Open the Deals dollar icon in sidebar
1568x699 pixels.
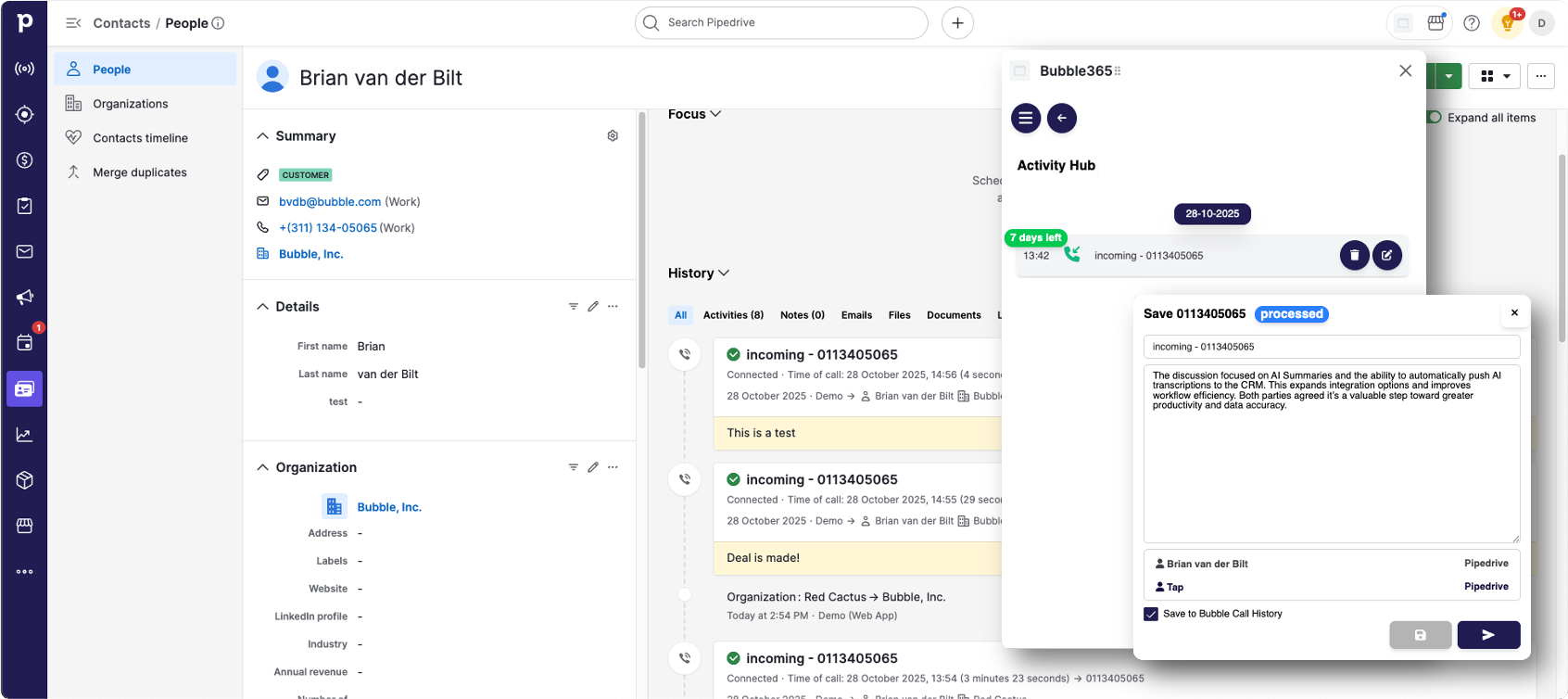tap(25, 160)
